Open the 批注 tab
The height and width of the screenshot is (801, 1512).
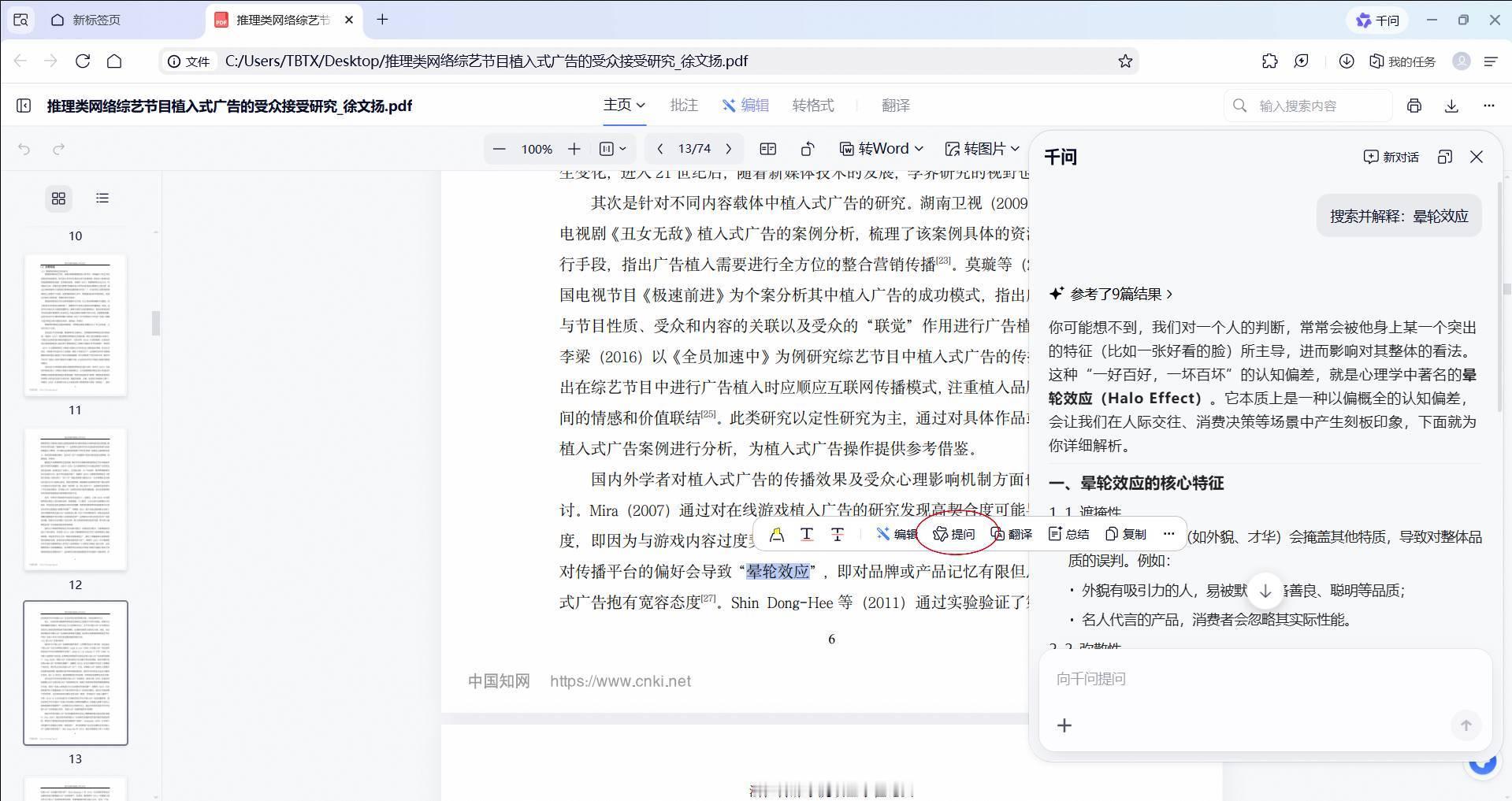click(x=683, y=106)
